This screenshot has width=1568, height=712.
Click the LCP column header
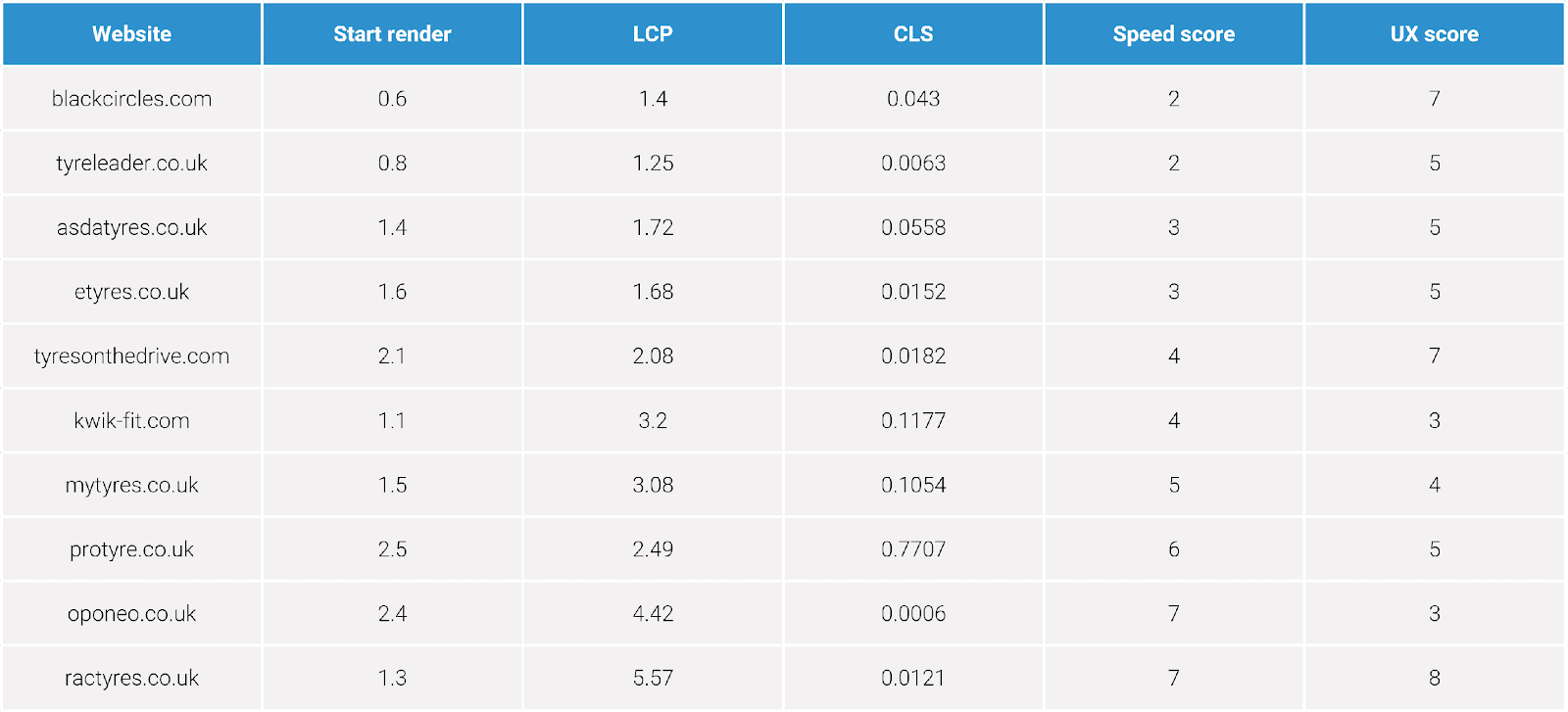[x=653, y=34]
